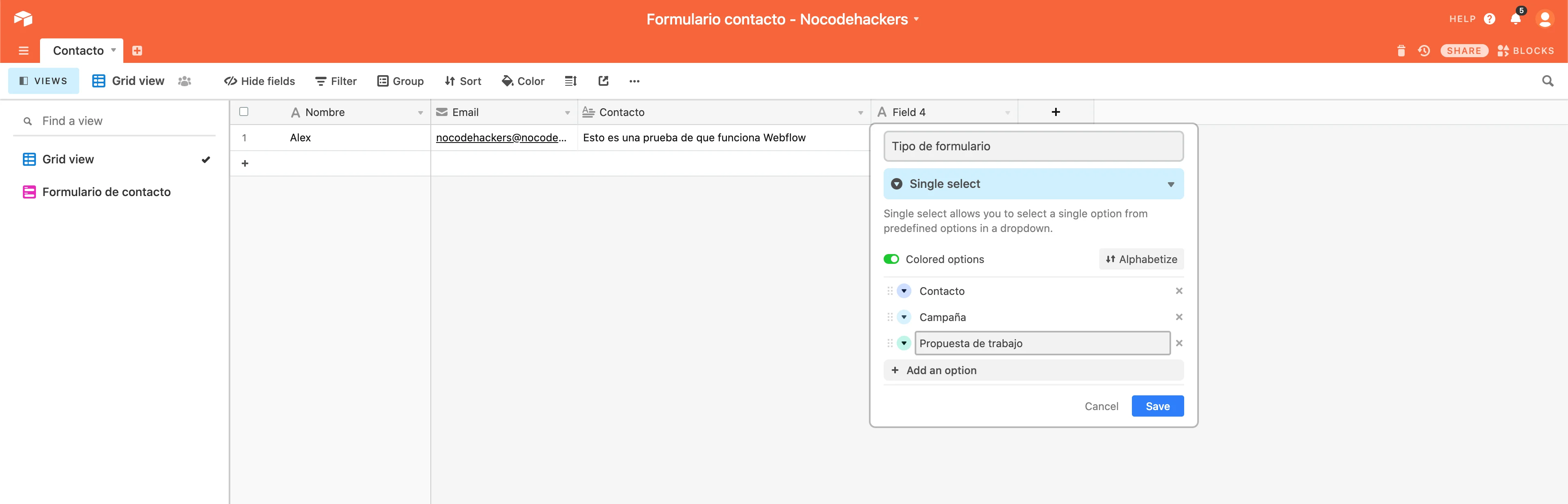1568x504 pixels.
Task: Click the row height icon in toolbar
Action: (570, 81)
